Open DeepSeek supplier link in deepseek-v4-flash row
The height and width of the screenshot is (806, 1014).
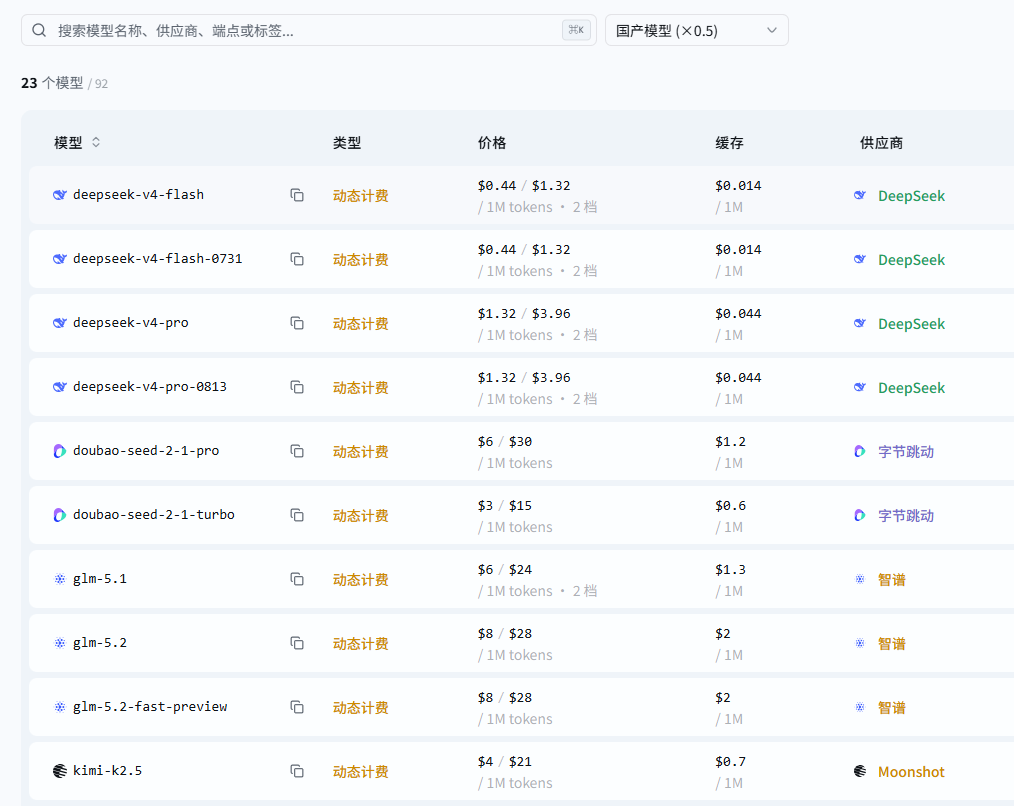(911, 196)
